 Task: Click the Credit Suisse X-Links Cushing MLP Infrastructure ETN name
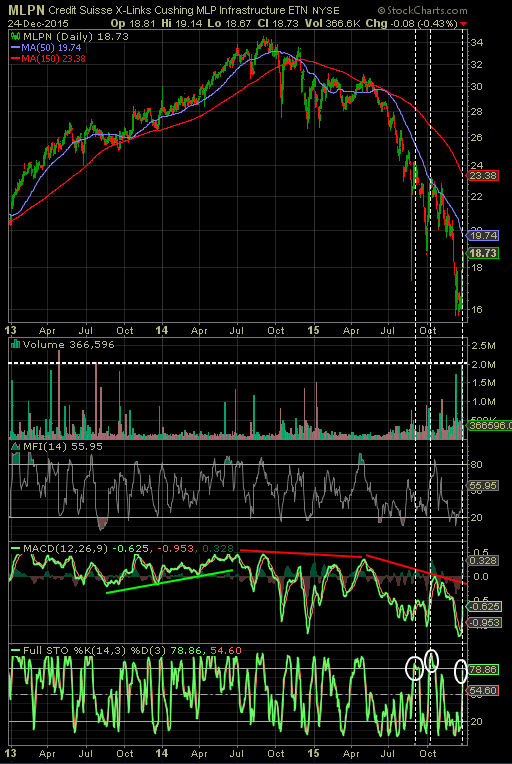click(x=179, y=11)
